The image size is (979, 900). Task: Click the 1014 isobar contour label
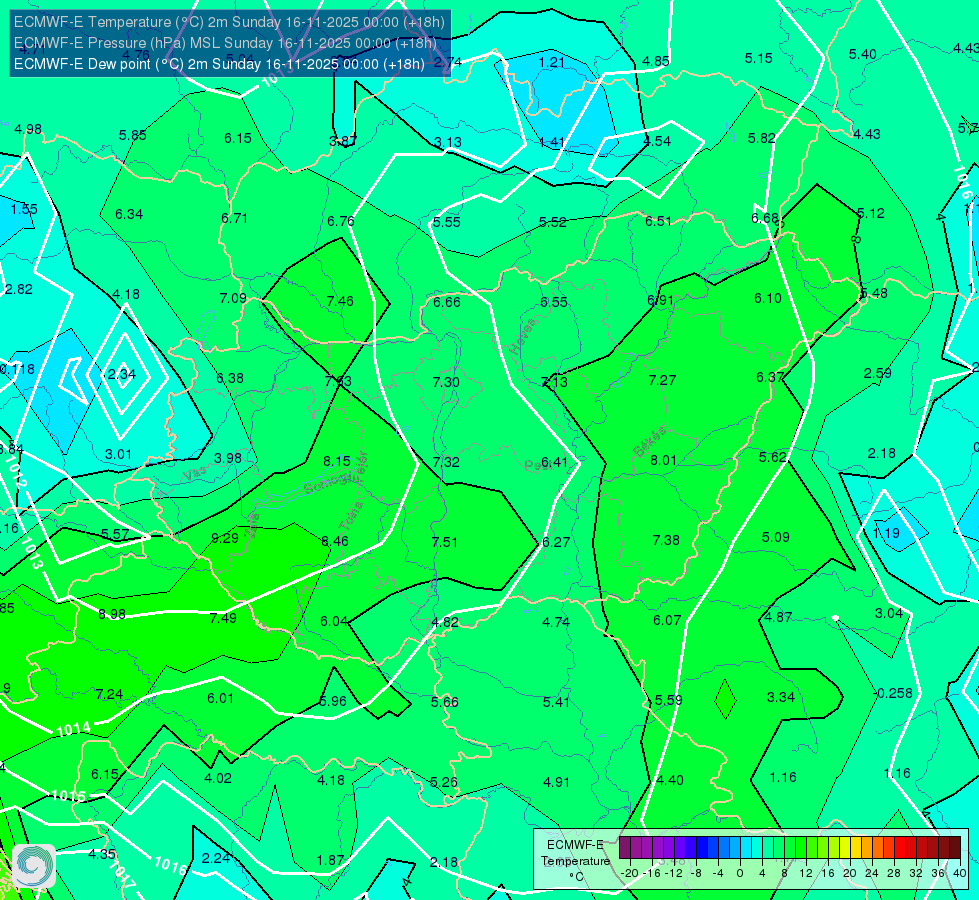click(x=73, y=729)
